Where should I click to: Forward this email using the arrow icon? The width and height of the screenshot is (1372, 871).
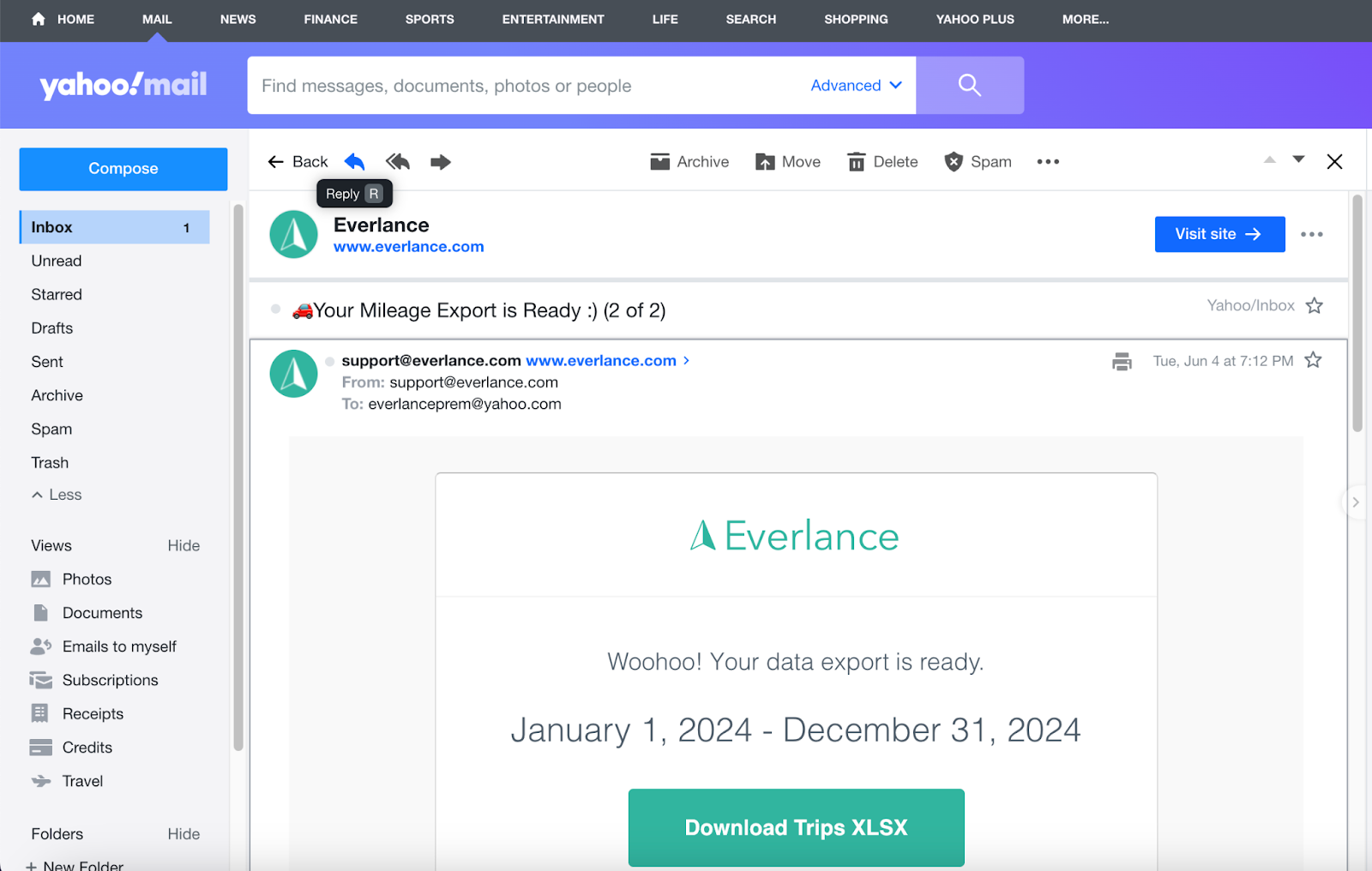[x=440, y=162]
